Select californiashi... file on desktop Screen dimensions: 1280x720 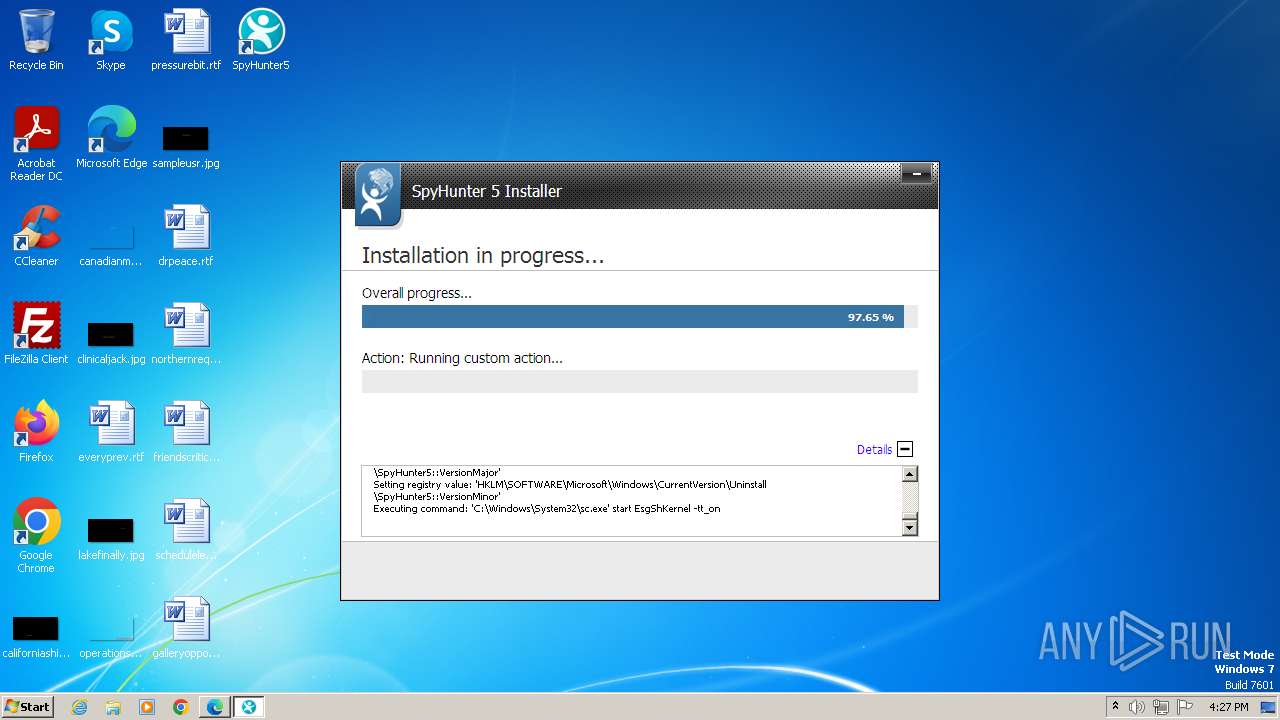coord(36,636)
